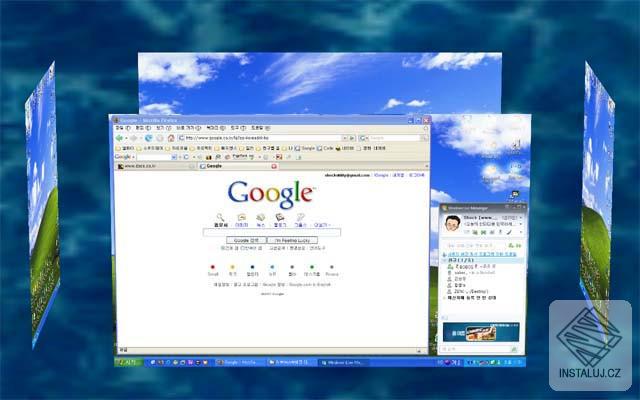Image resolution: width=640 pixels, height=400 pixels.
Task: Click the Messenger add contact icon
Action: 510,246
